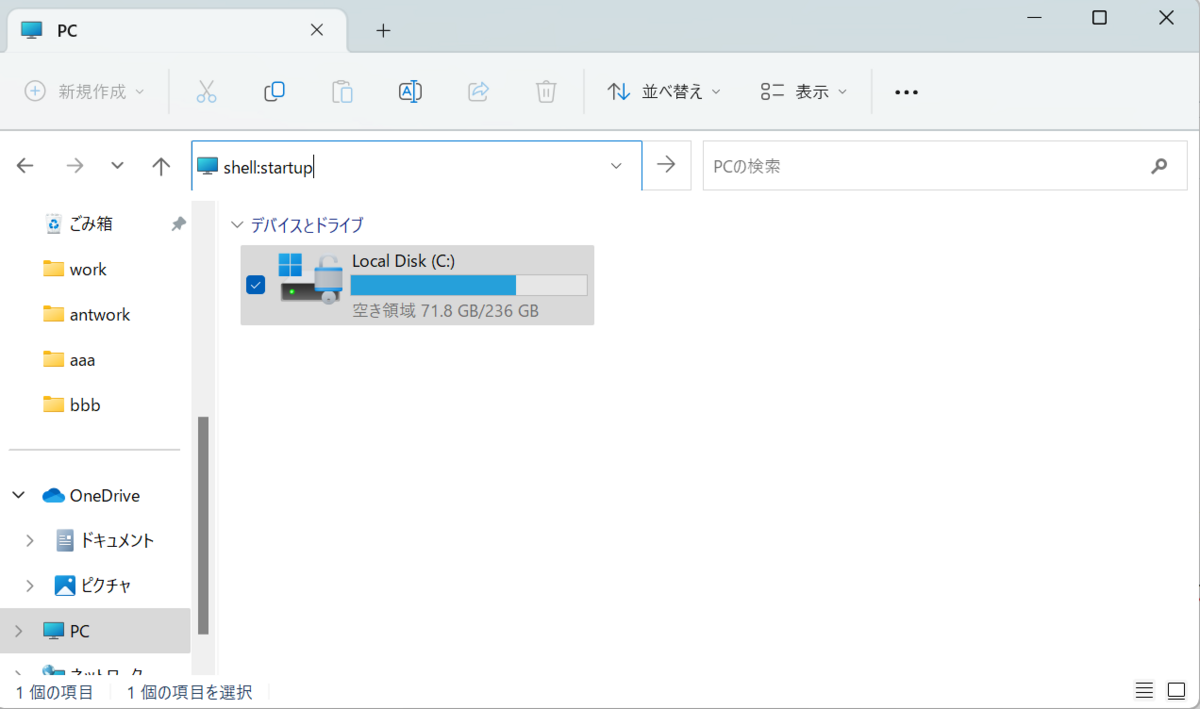Screen dimensions: 1200x709
Task: Click the C: drive usage bar
Action: pos(469,285)
